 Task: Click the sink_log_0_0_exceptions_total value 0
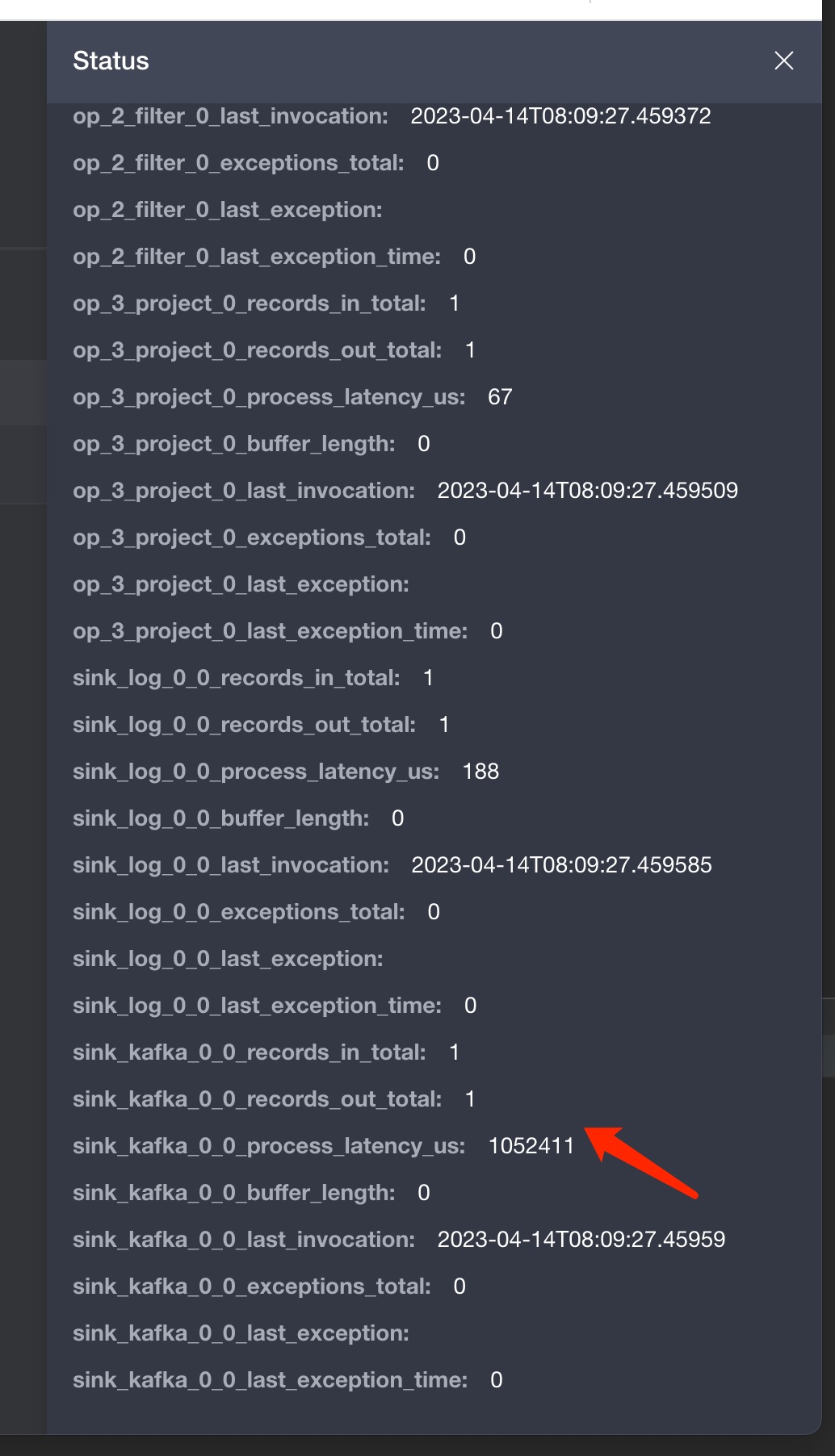[433, 911]
